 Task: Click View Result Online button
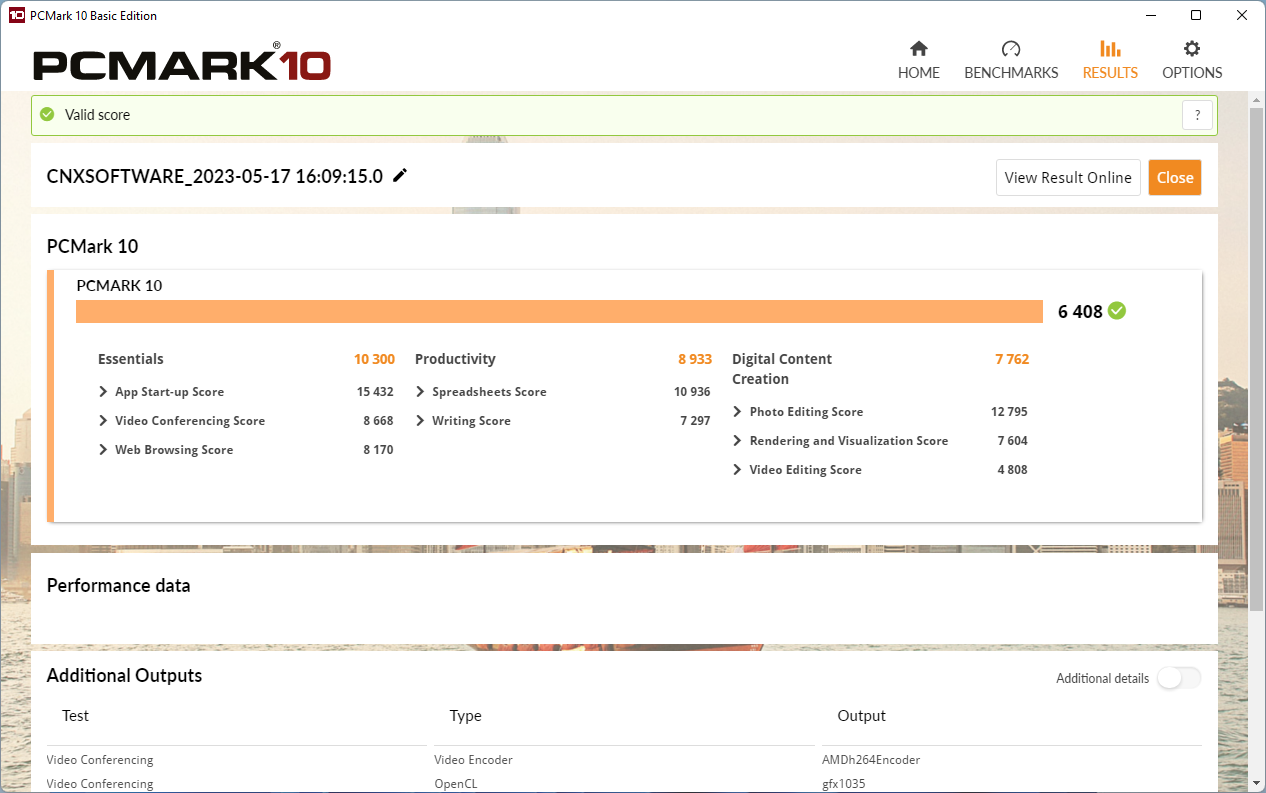click(1068, 177)
